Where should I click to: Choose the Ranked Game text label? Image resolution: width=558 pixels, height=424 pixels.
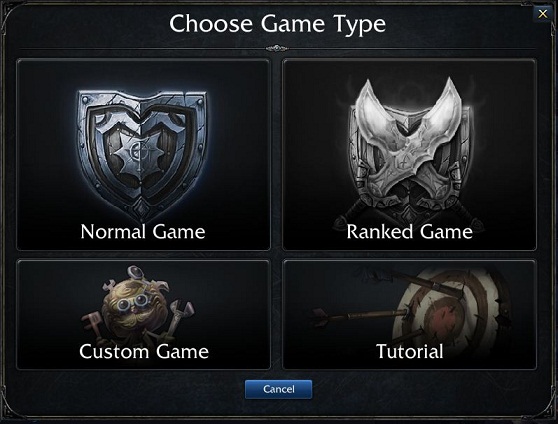409,231
